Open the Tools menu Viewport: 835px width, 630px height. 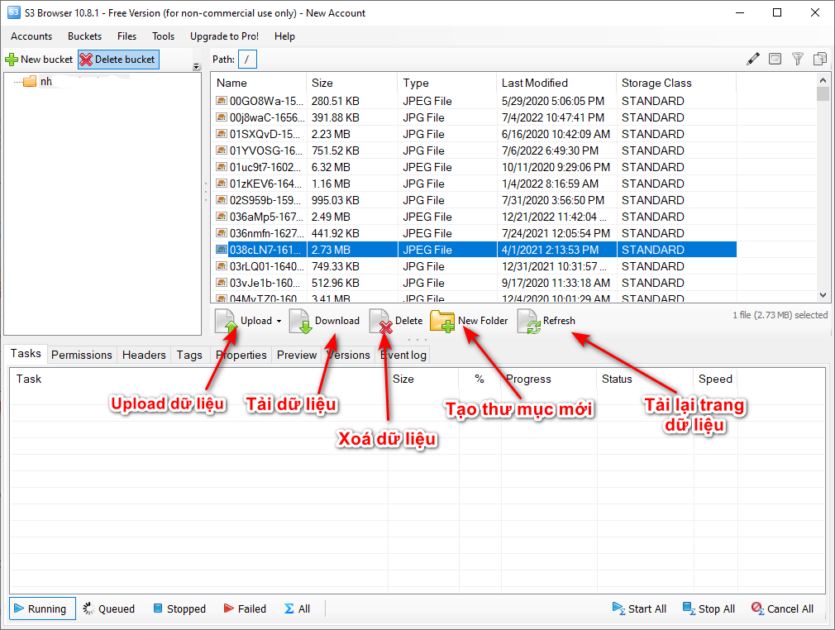pos(163,36)
